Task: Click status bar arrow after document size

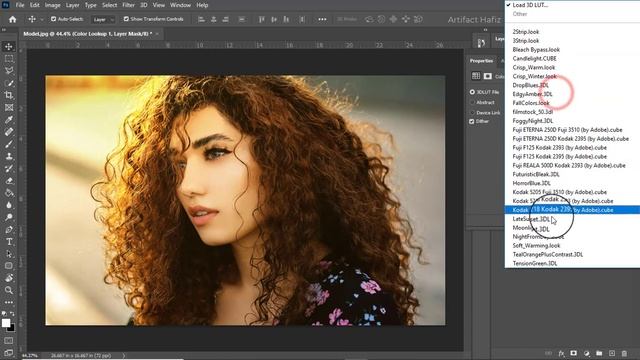Action: pos(124,356)
